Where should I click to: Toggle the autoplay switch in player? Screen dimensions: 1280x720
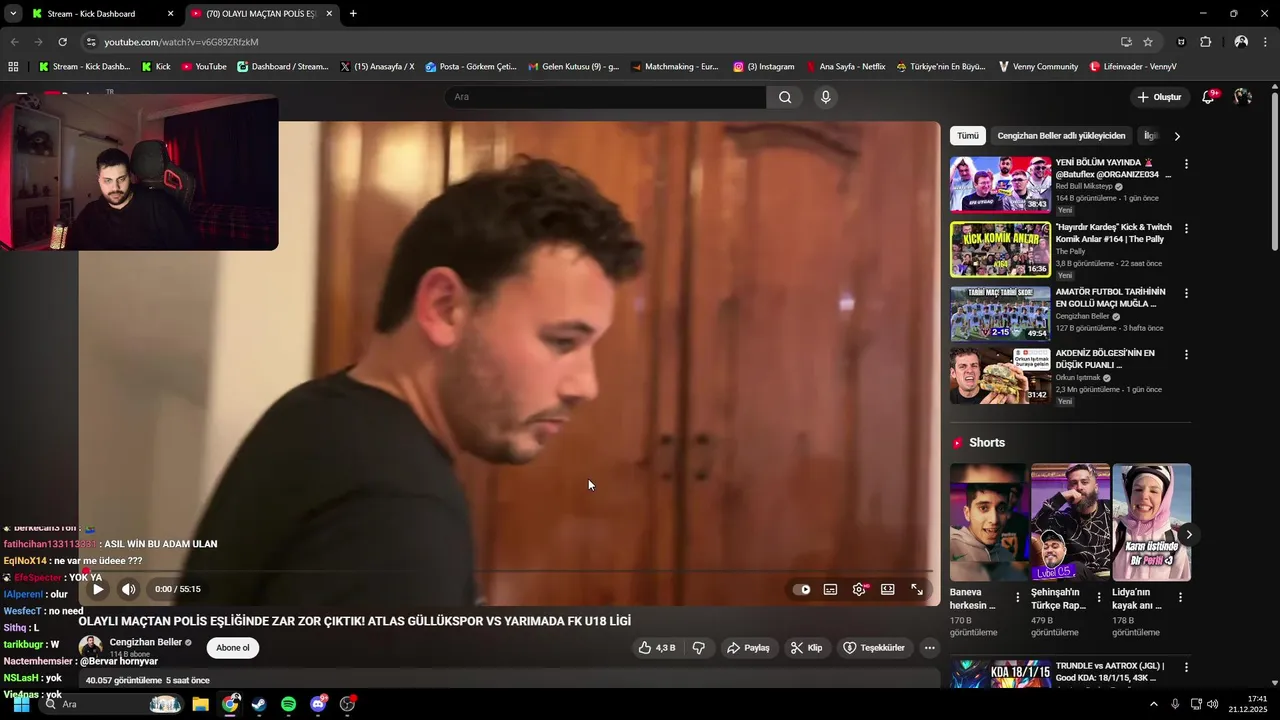click(x=802, y=589)
